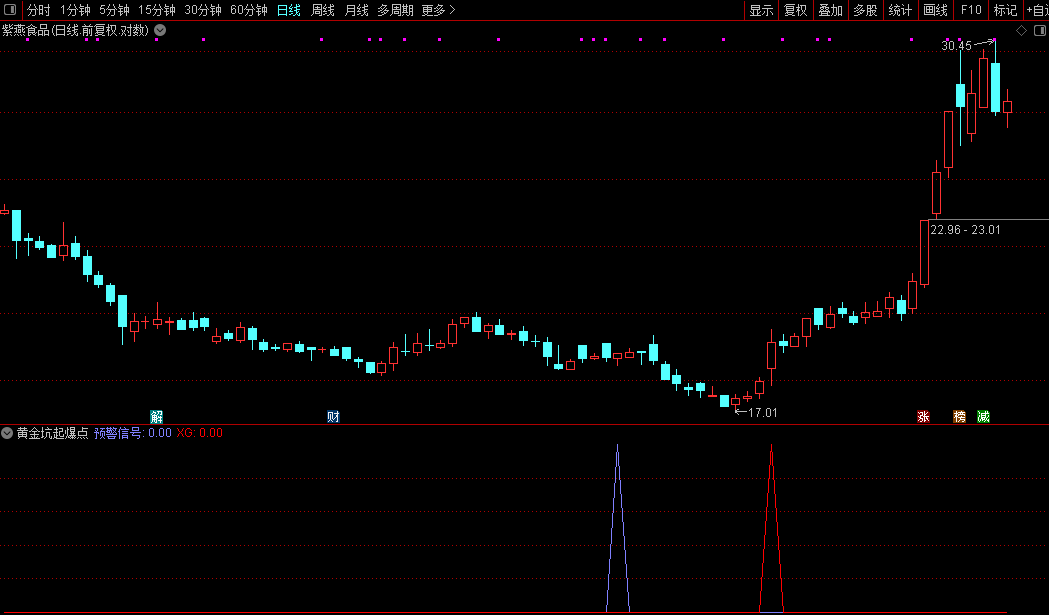Switch to 分时 intraday view
Image resolution: width=1049 pixels, height=615 pixels.
(38, 10)
